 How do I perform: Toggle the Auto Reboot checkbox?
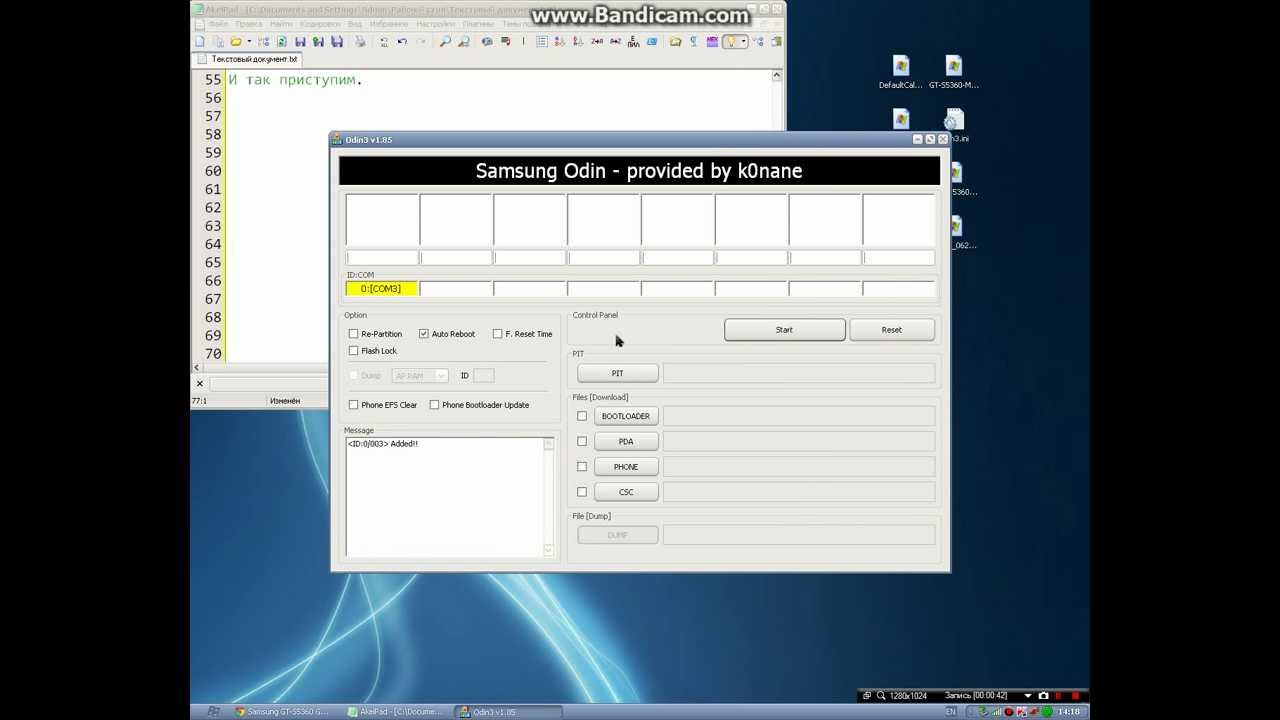pyautogui.click(x=424, y=334)
